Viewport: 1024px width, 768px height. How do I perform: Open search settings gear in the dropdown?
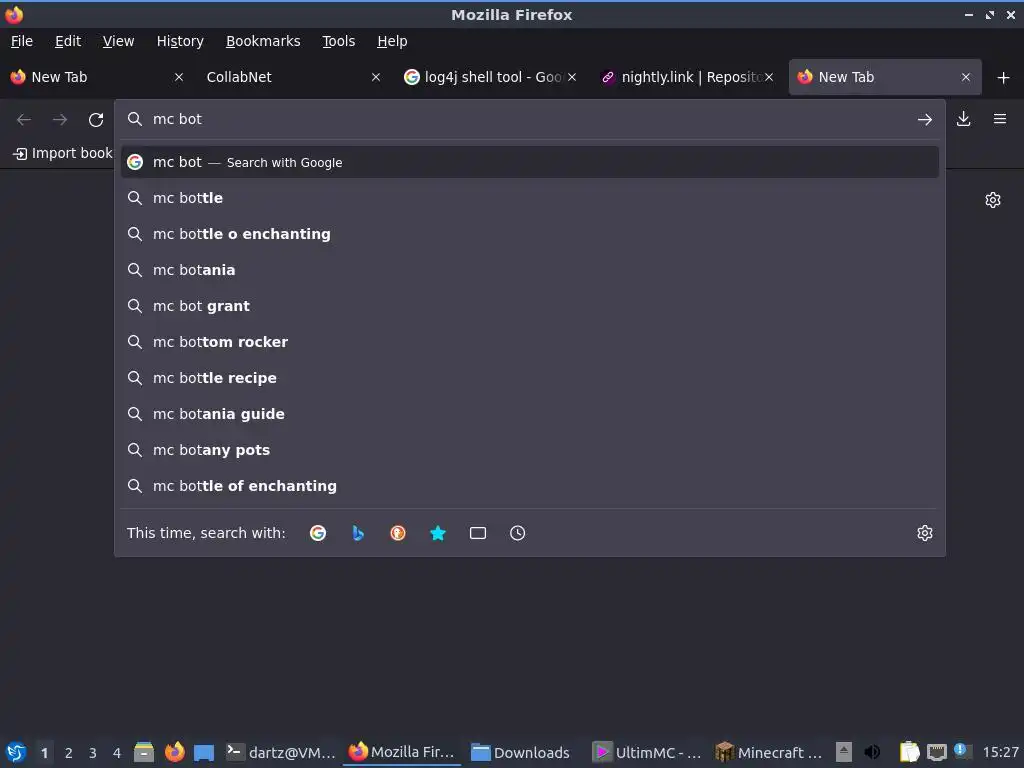[925, 533]
